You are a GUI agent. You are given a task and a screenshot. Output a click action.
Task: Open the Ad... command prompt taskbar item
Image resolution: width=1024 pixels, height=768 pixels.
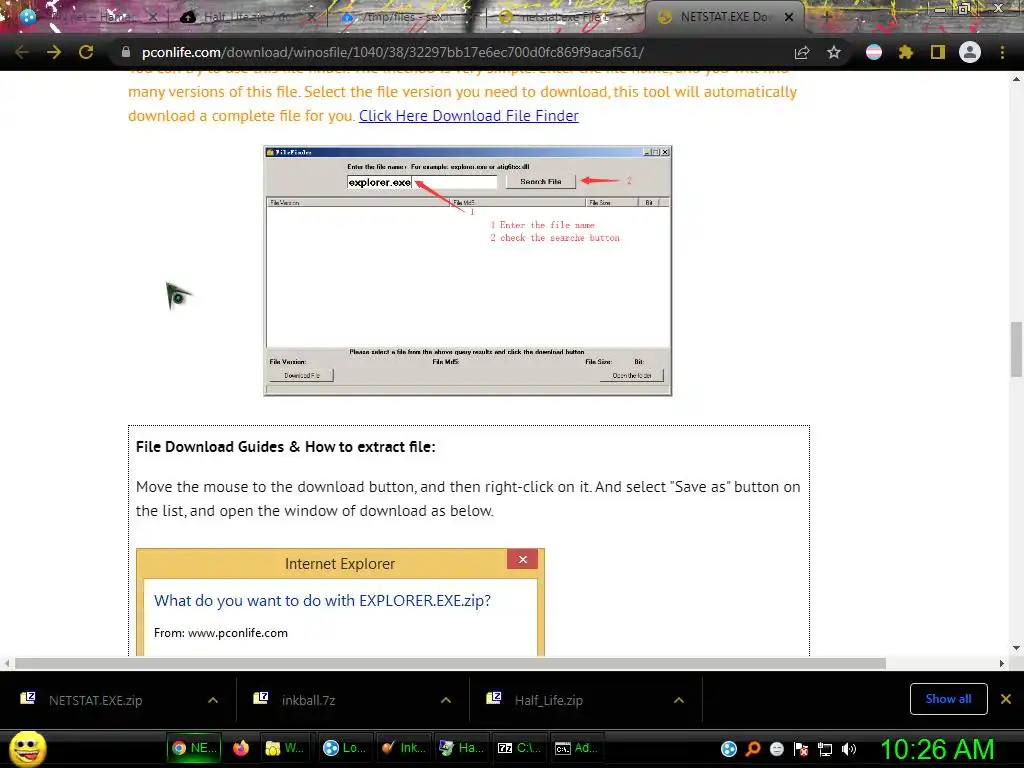coord(576,748)
